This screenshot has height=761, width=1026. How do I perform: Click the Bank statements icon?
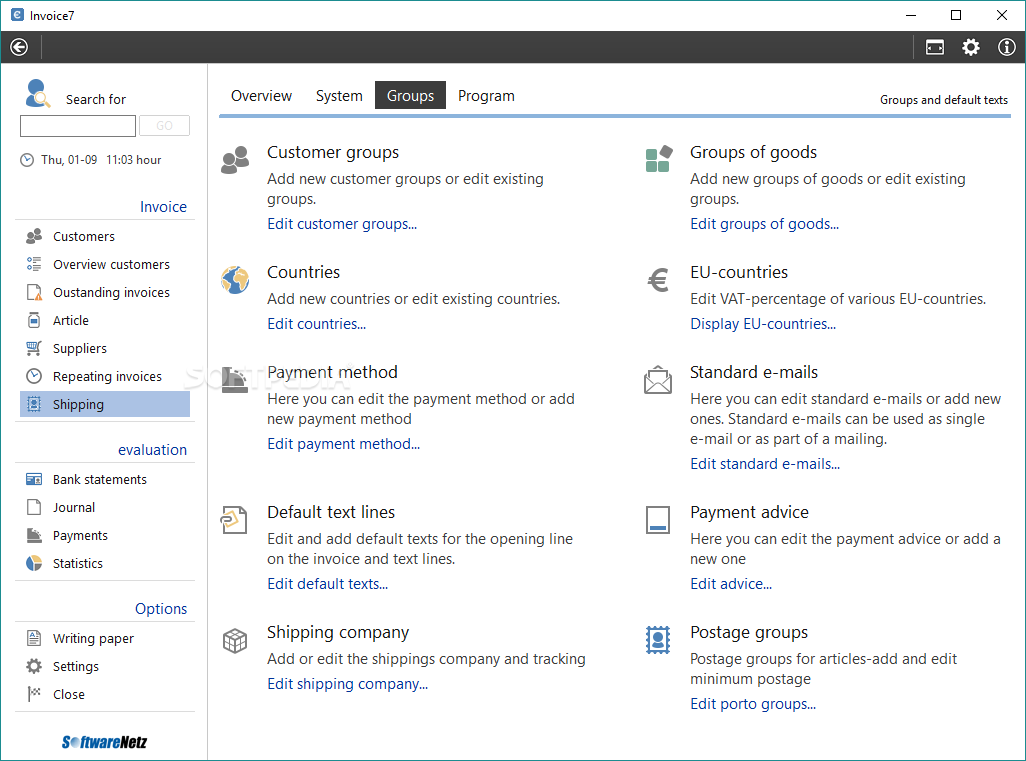(x=34, y=479)
